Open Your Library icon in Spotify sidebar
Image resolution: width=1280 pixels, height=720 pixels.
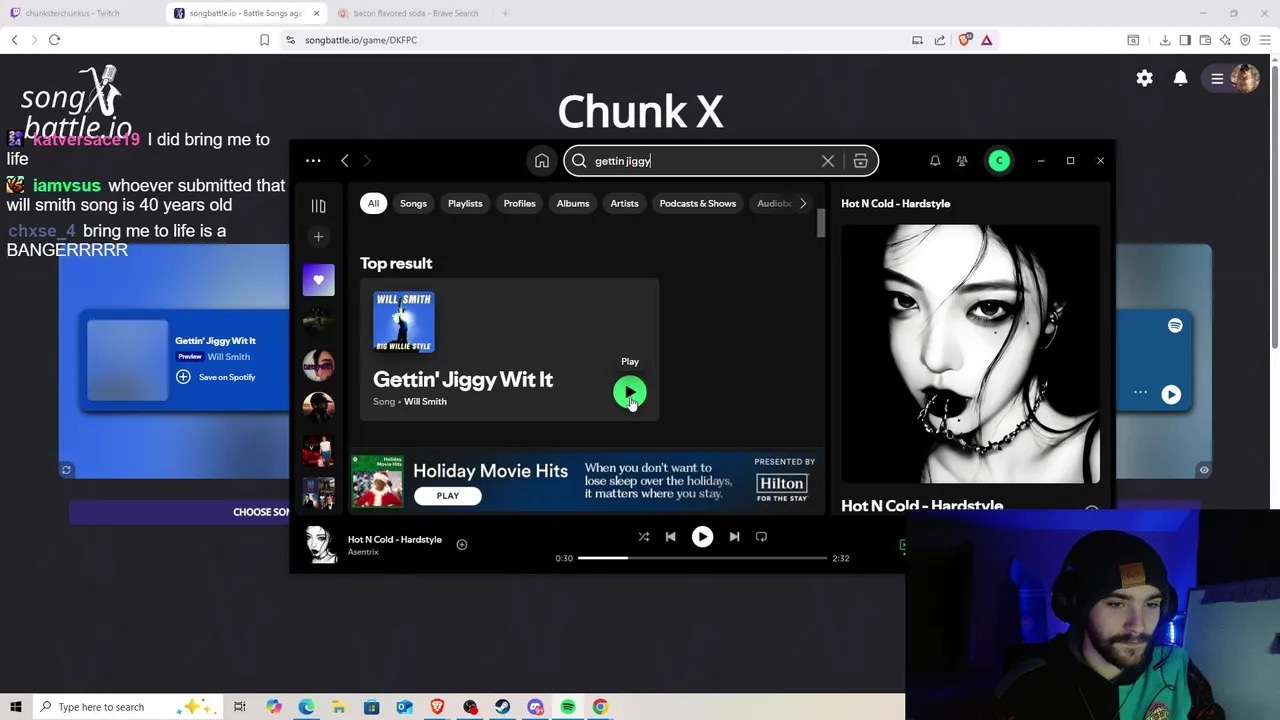[318, 205]
